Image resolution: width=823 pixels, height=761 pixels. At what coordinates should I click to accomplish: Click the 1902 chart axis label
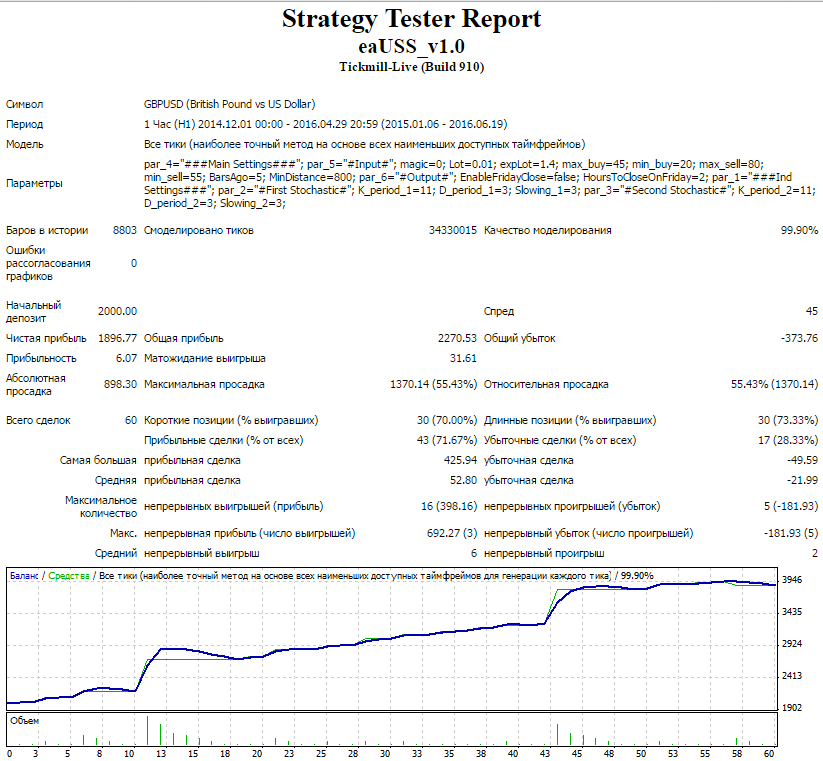[x=792, y=707]
